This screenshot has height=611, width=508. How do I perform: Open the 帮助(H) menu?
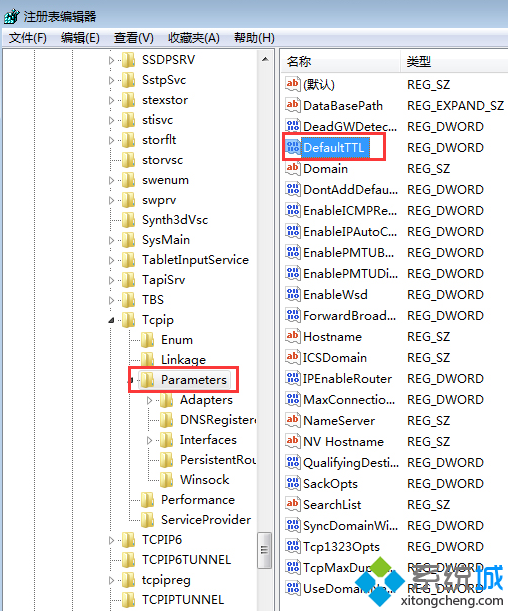254,38
